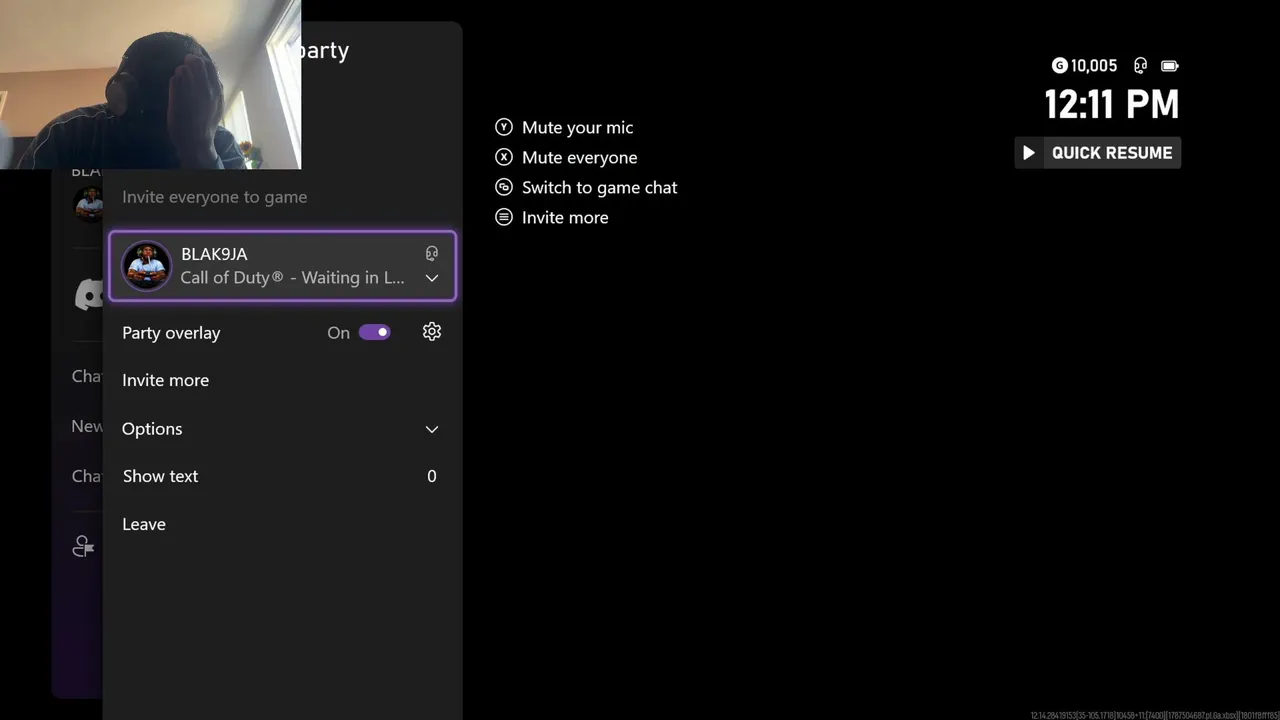Click the X button icon beside Mute everyone
The image size is (1280, 720).
point(504,157)
